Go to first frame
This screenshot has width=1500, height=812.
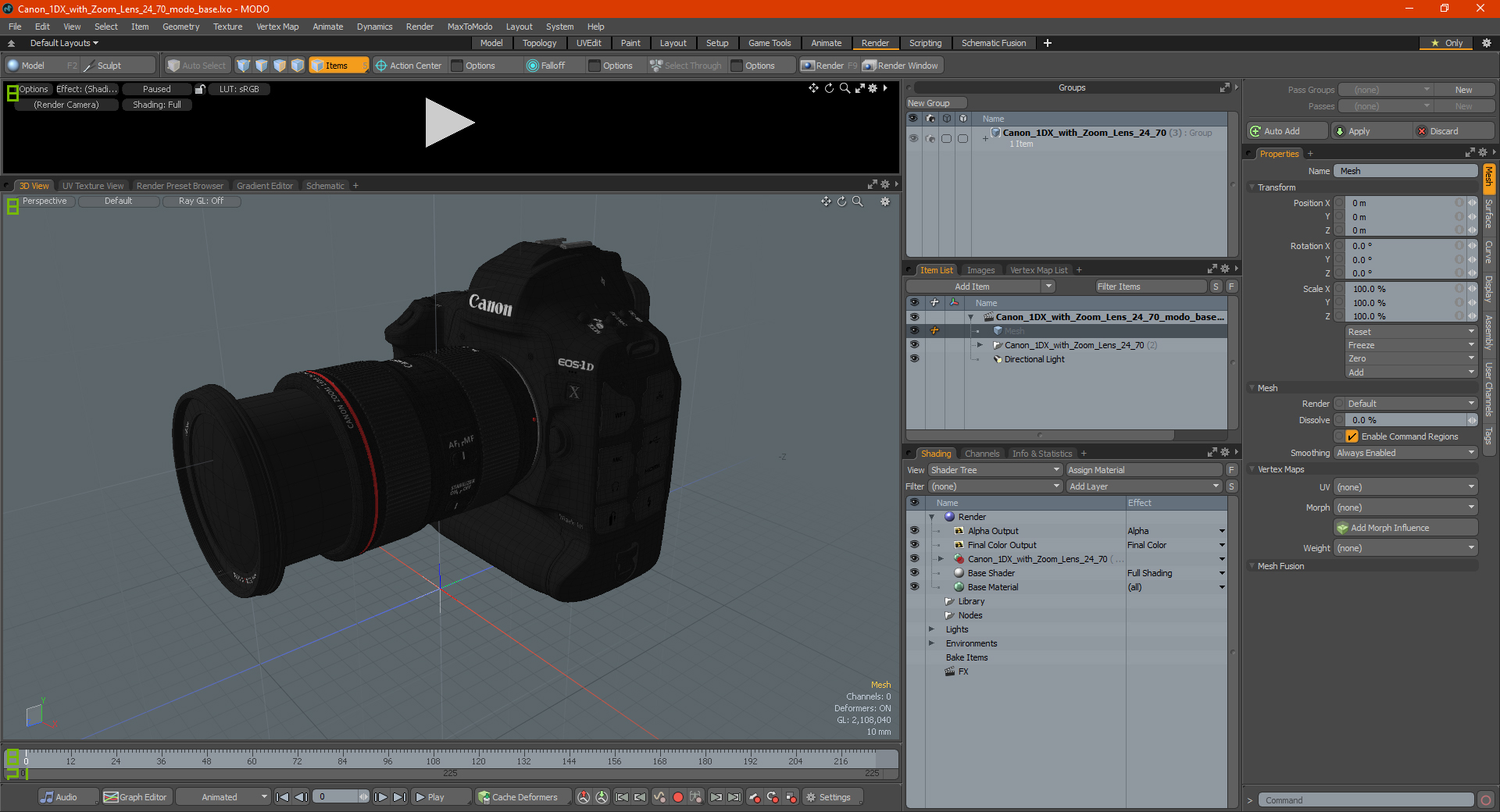coord(283,797)
